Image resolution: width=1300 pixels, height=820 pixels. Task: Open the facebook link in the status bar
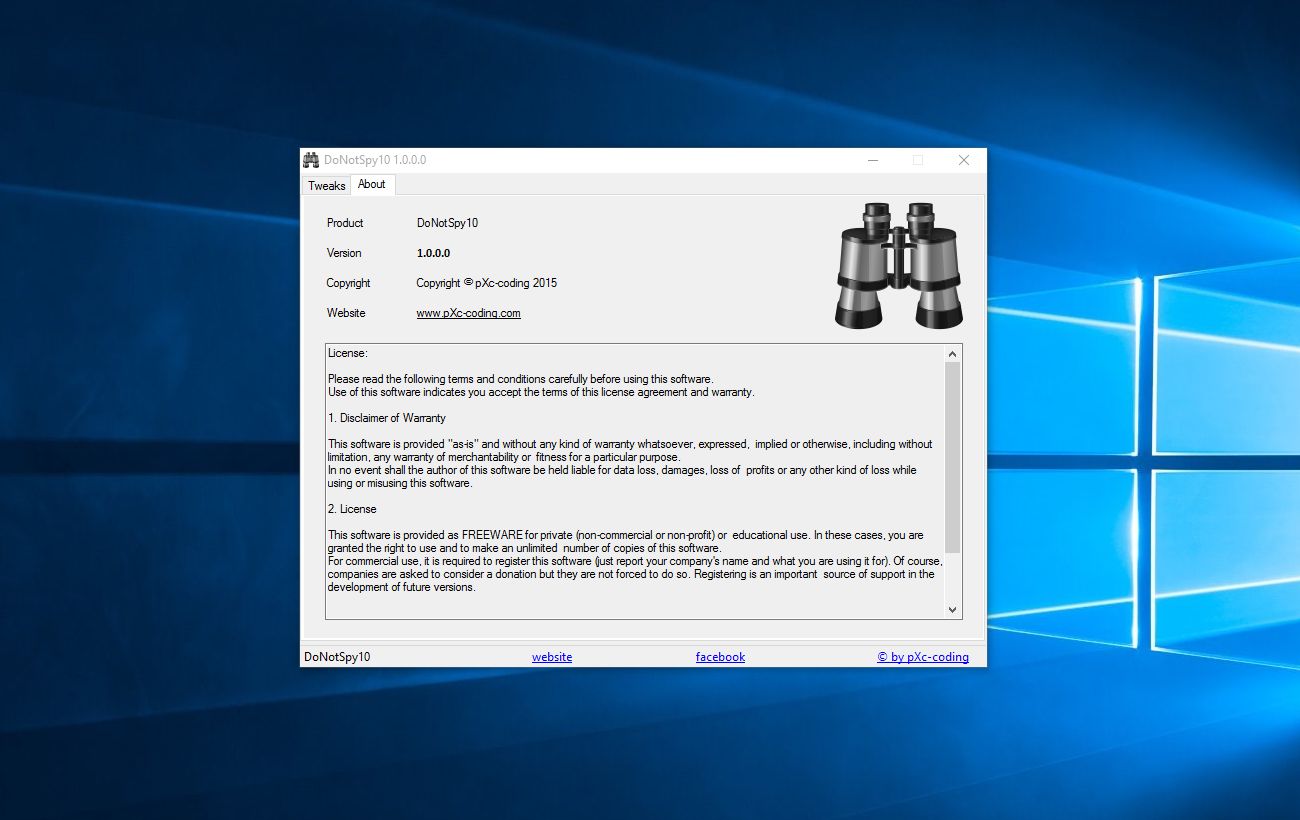pyautogui.click(x=720, y=657)
